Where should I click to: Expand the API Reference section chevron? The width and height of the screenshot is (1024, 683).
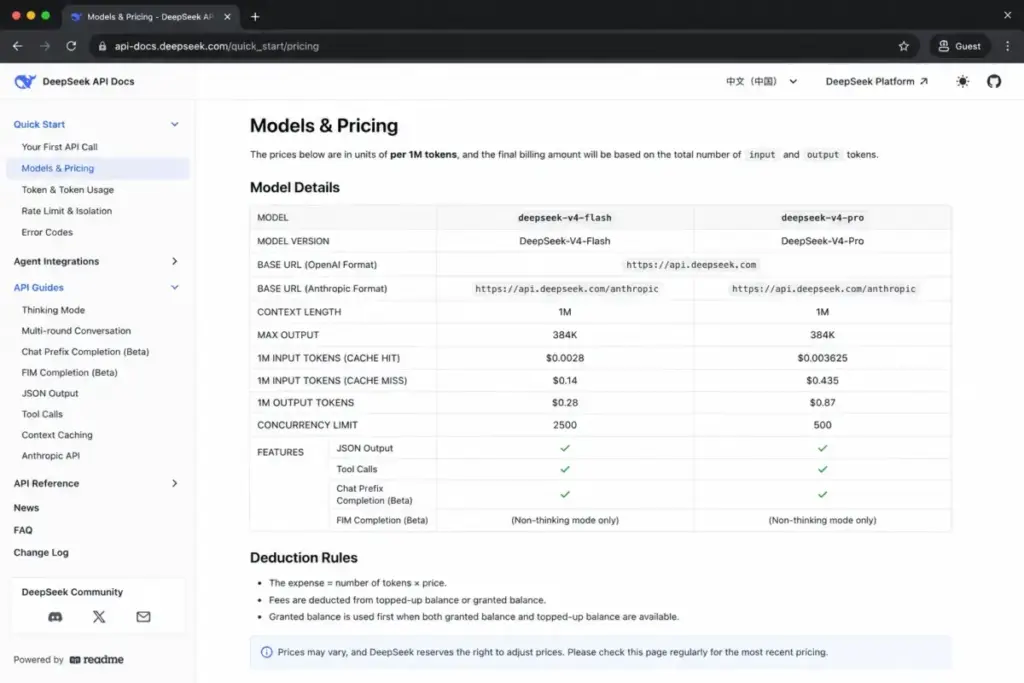[x=174, y=483]
